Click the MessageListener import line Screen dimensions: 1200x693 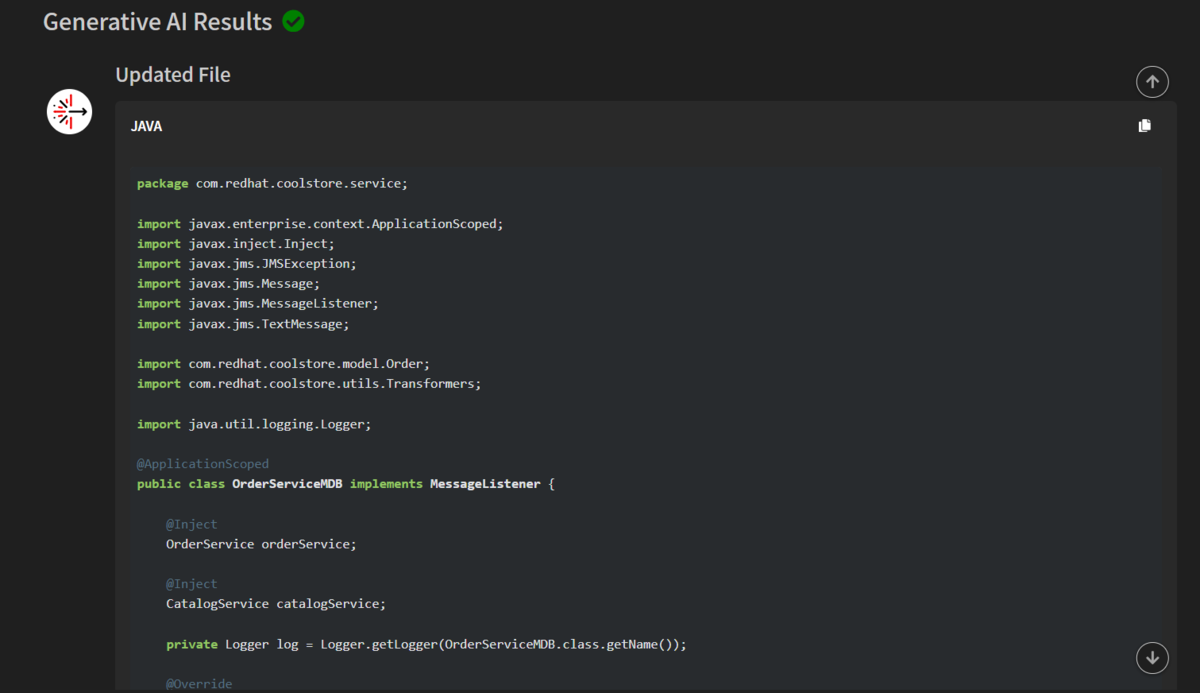[x=258, y=304]
